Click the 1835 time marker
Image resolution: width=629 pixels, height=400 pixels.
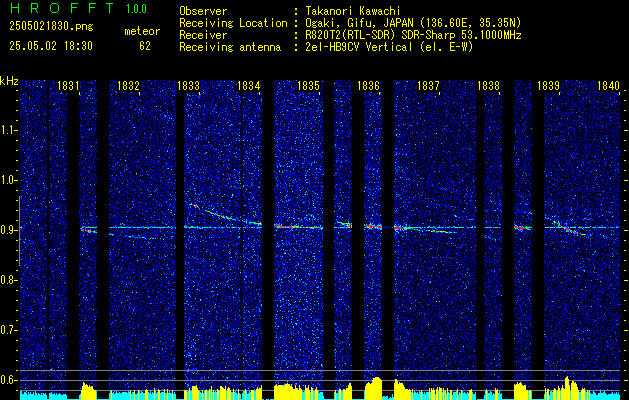(308, 86)
